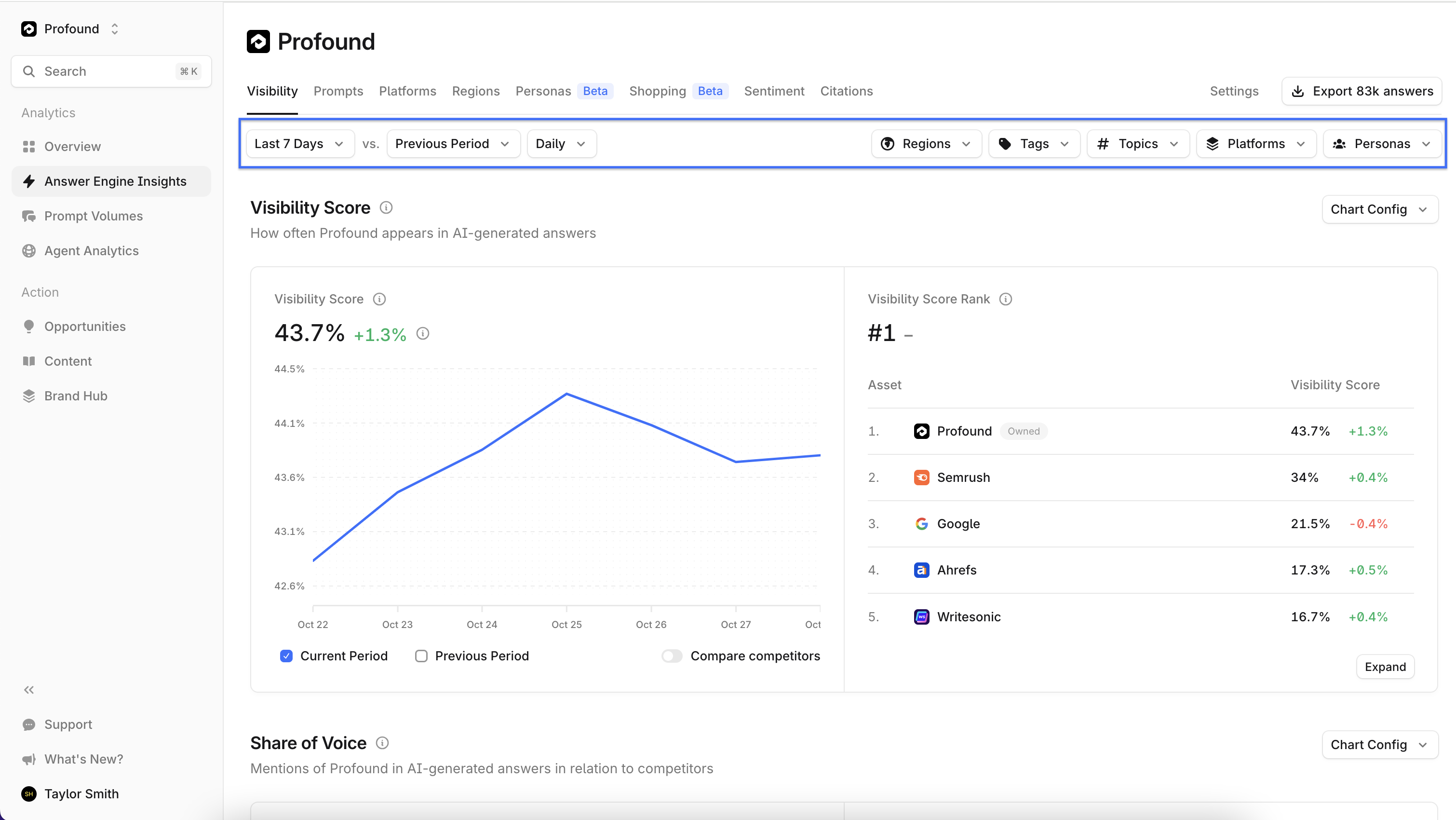This screenshot has height=820, width=1456.
Task: Toggle the Compare competitors switch
Action: (672, 656)
